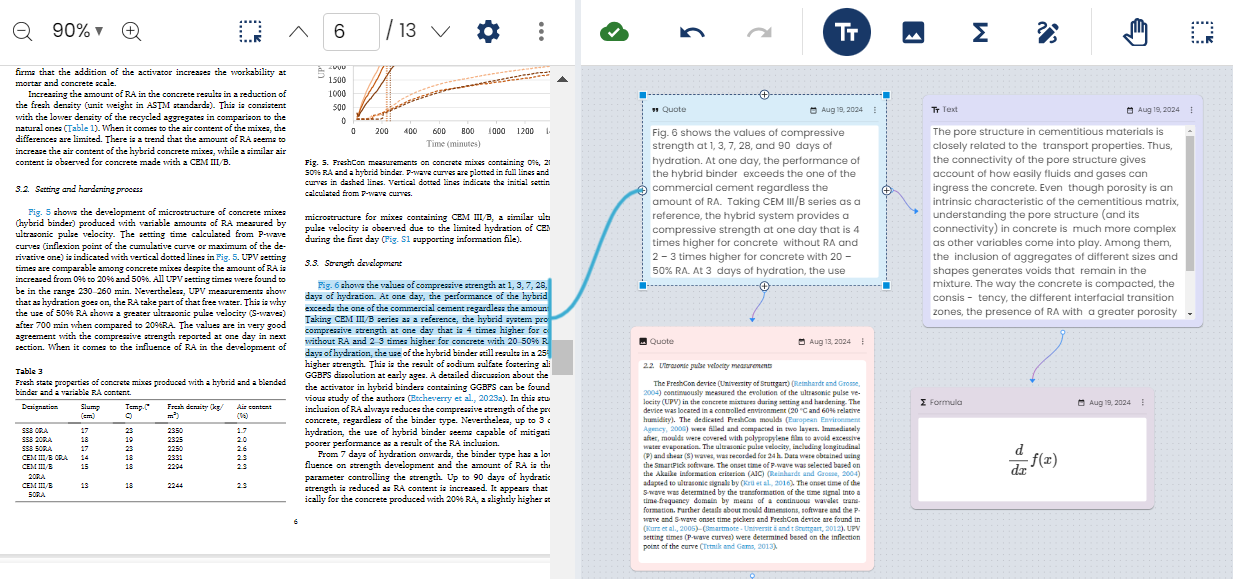Viewport: 1233px width, 579px height.
Task: Click the redo arrow icon
Action: point(757,31)
